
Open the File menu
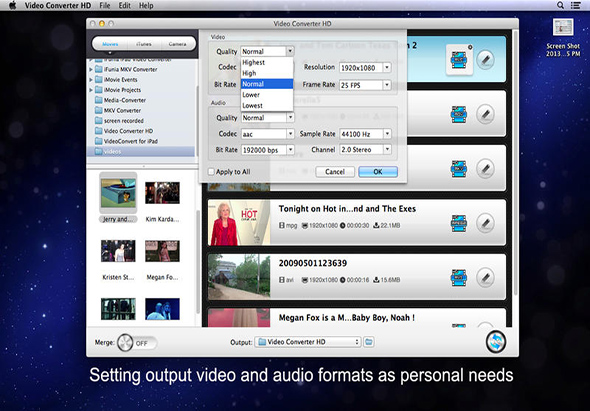coord(105,5)
